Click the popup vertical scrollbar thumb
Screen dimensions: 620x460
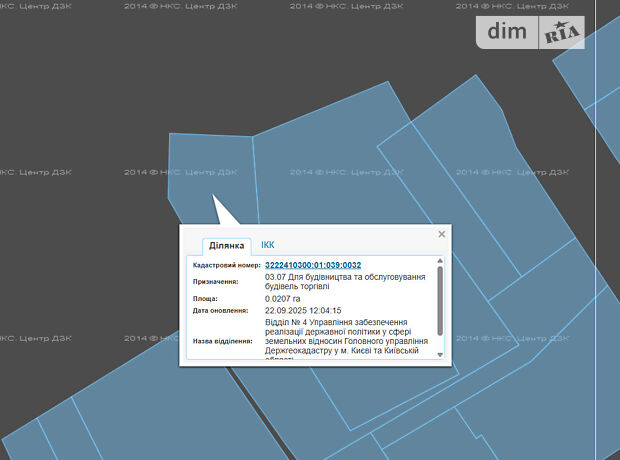click(440, 300)
